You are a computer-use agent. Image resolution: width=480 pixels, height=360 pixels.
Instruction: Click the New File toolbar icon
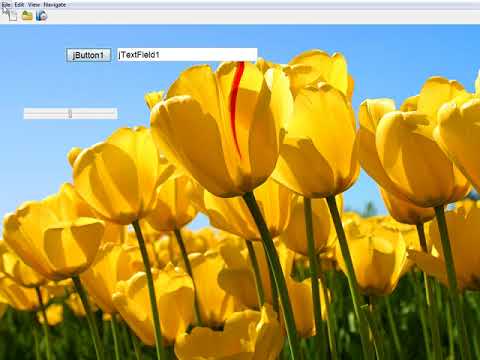pyautogui.click(x=12, y=15)
